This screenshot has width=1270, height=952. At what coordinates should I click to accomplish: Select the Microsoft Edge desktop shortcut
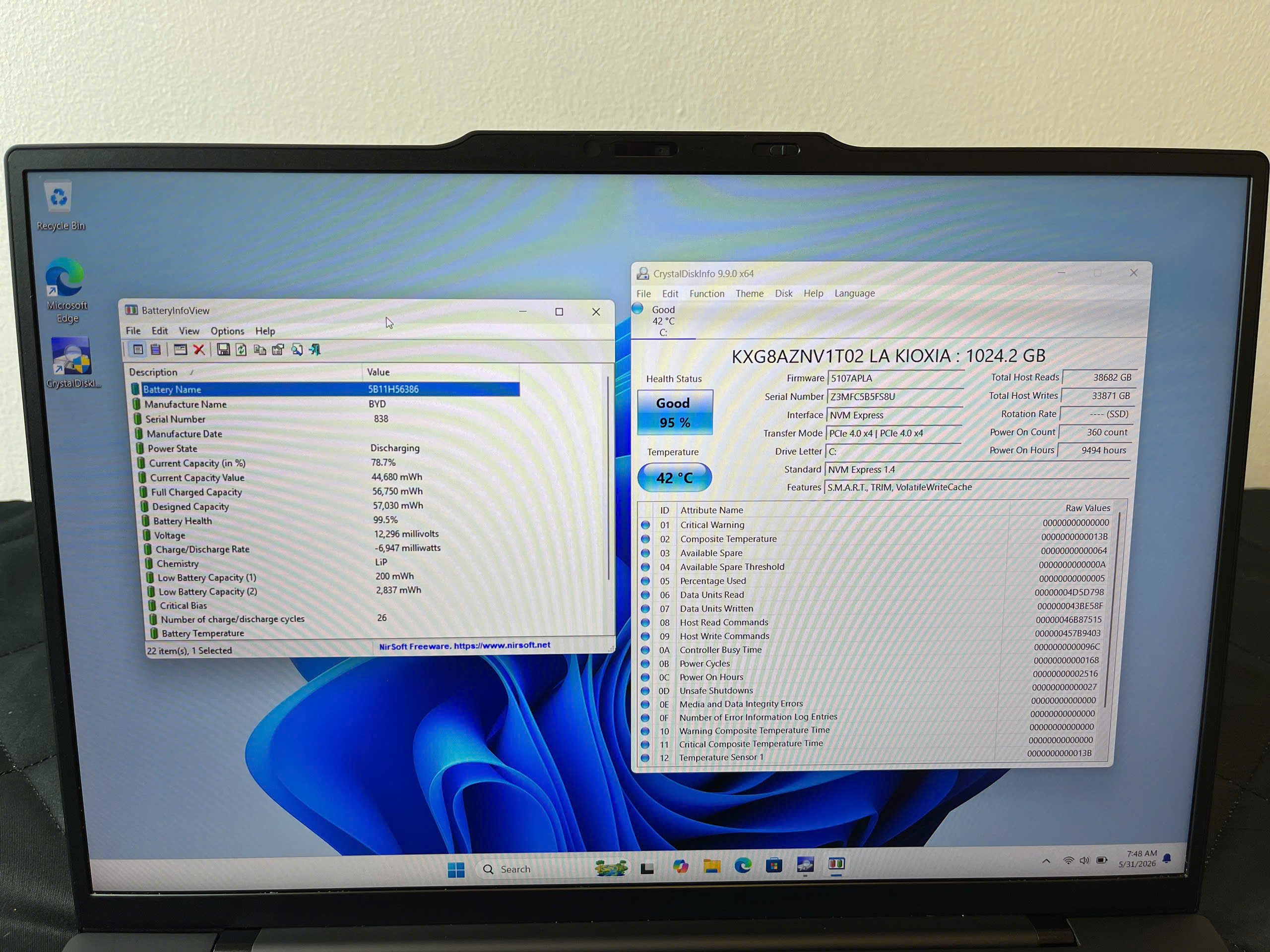tap(66, 291)
